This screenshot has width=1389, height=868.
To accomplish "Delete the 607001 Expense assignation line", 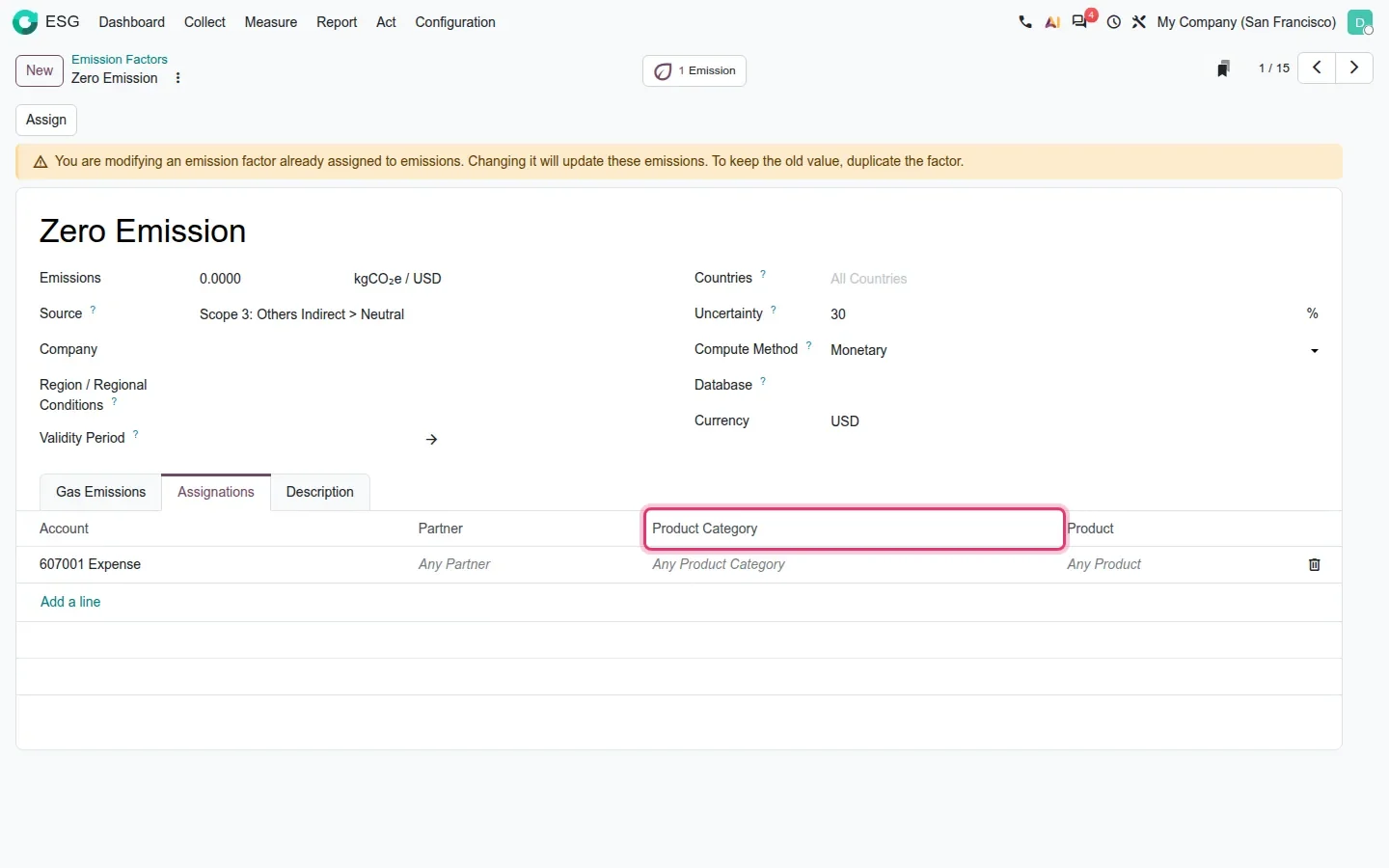I will pos(1314,564).
